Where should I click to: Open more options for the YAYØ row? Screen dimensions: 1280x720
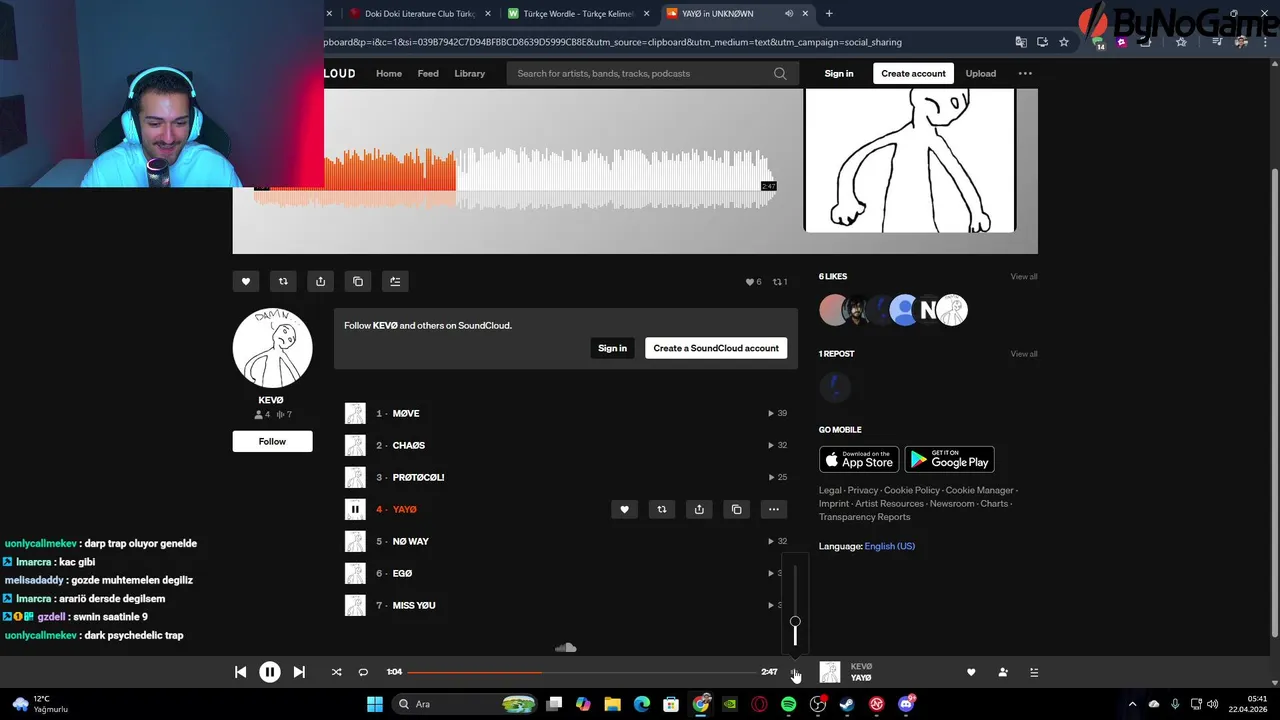click(773, 509)
